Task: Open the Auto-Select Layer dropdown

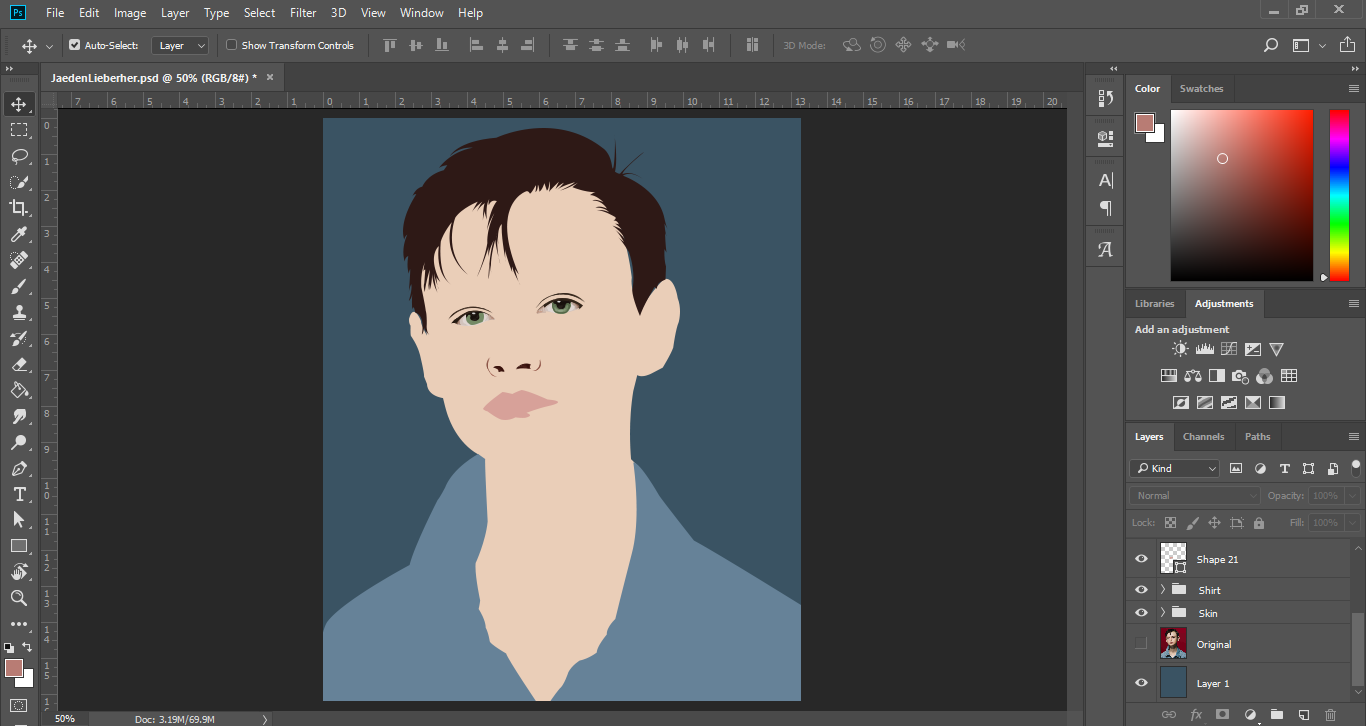Action: click(x=181, y=45)
